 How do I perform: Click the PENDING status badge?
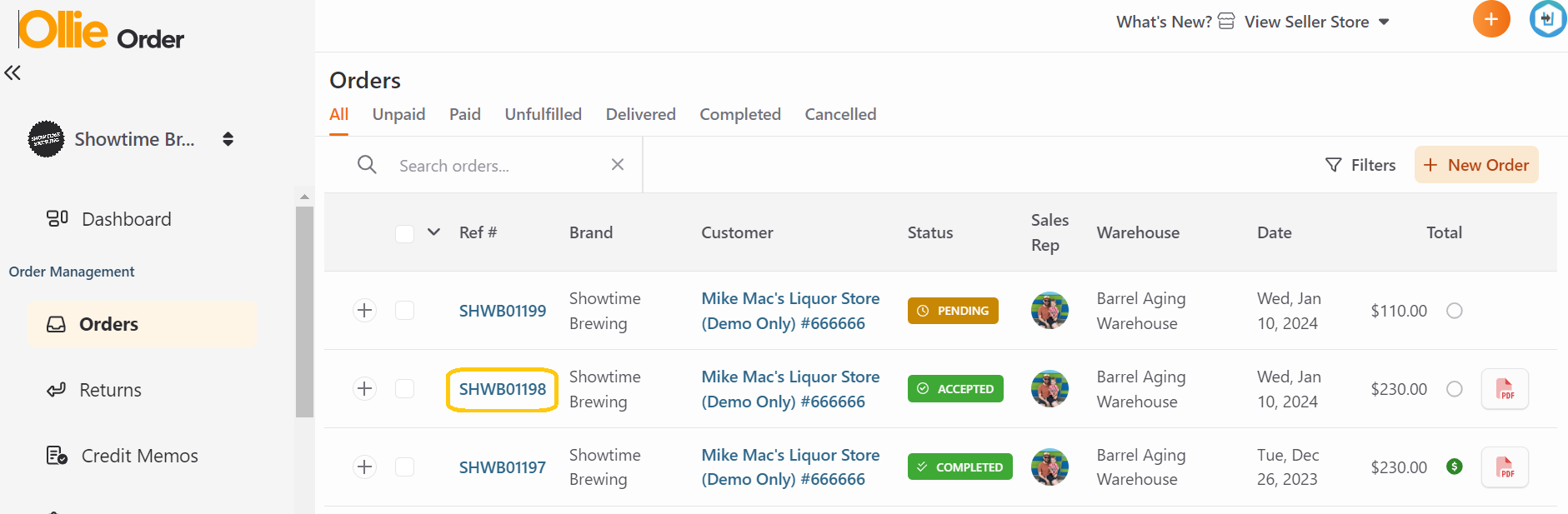[x=953, y=311]
